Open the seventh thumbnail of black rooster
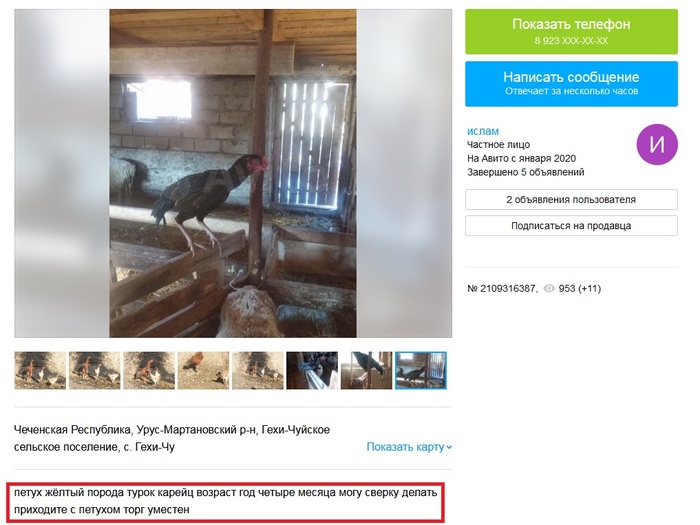Image resolution: width=700 pixels, height=525 pixels. (x=367, y=371)
